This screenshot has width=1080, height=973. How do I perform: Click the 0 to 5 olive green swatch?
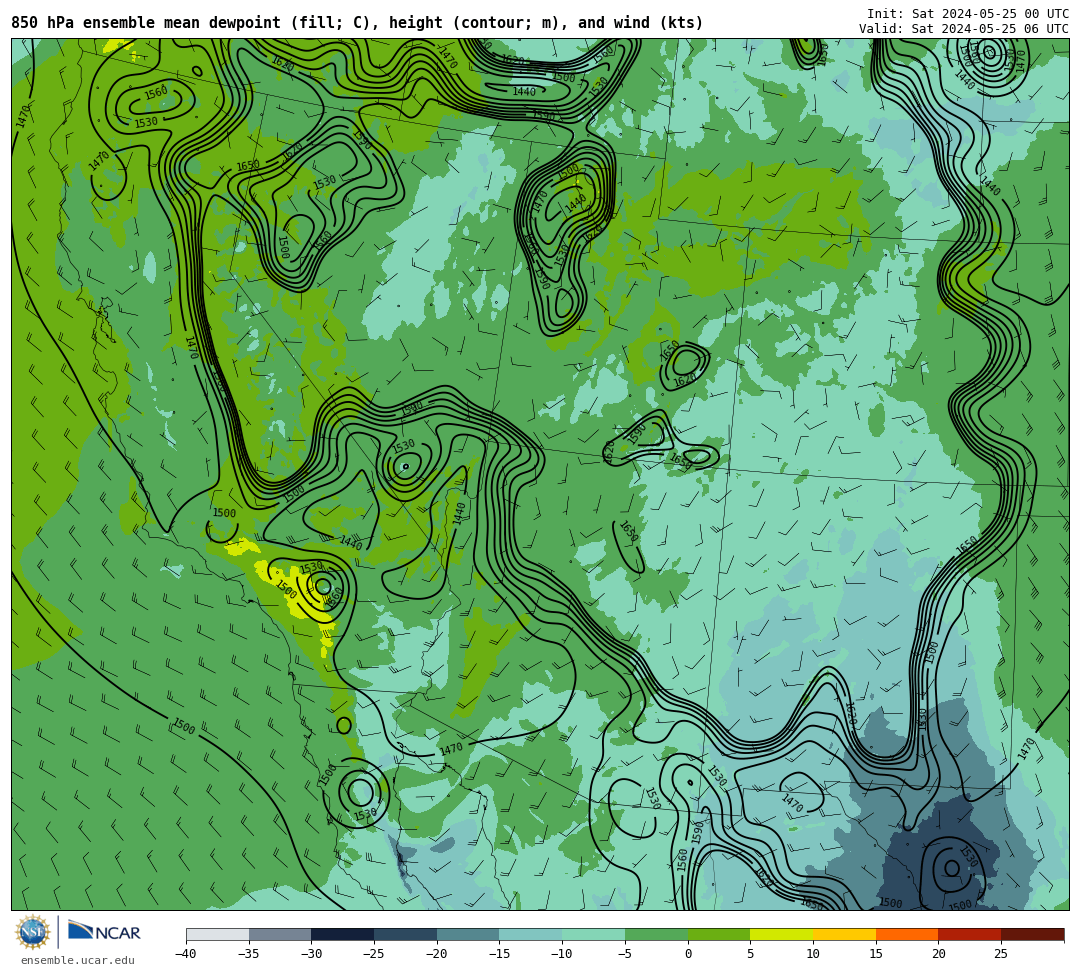point(719,934)
